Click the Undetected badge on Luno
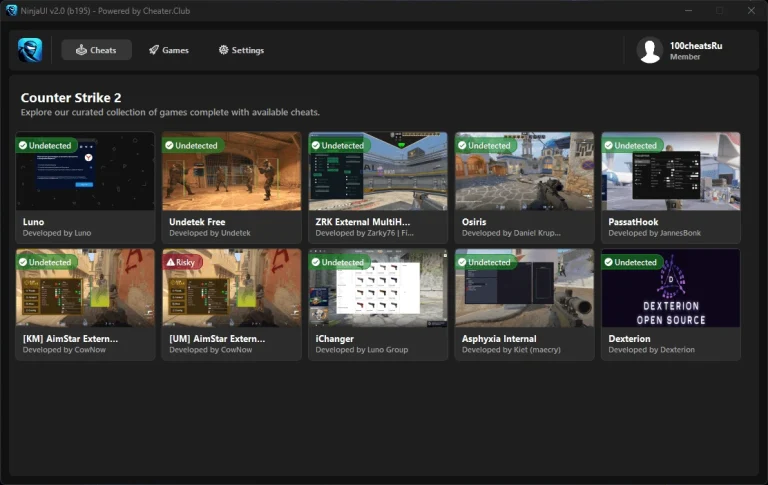 (x=46, y=146)
